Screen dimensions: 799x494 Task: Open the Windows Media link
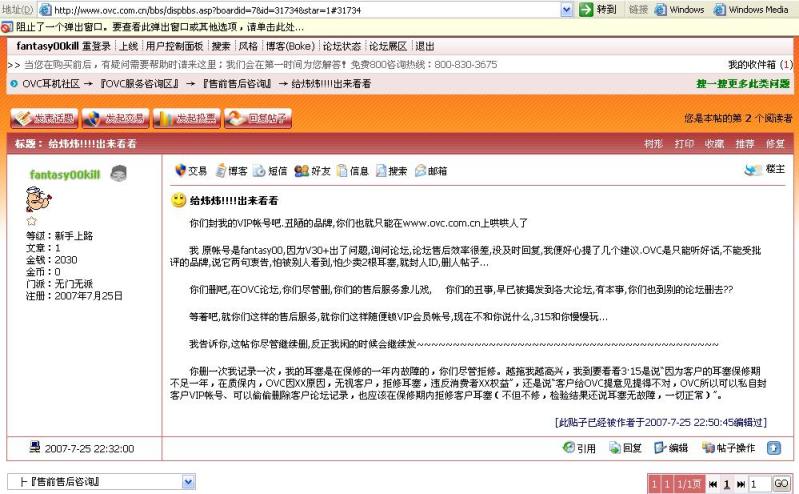(x=752, y=10)
